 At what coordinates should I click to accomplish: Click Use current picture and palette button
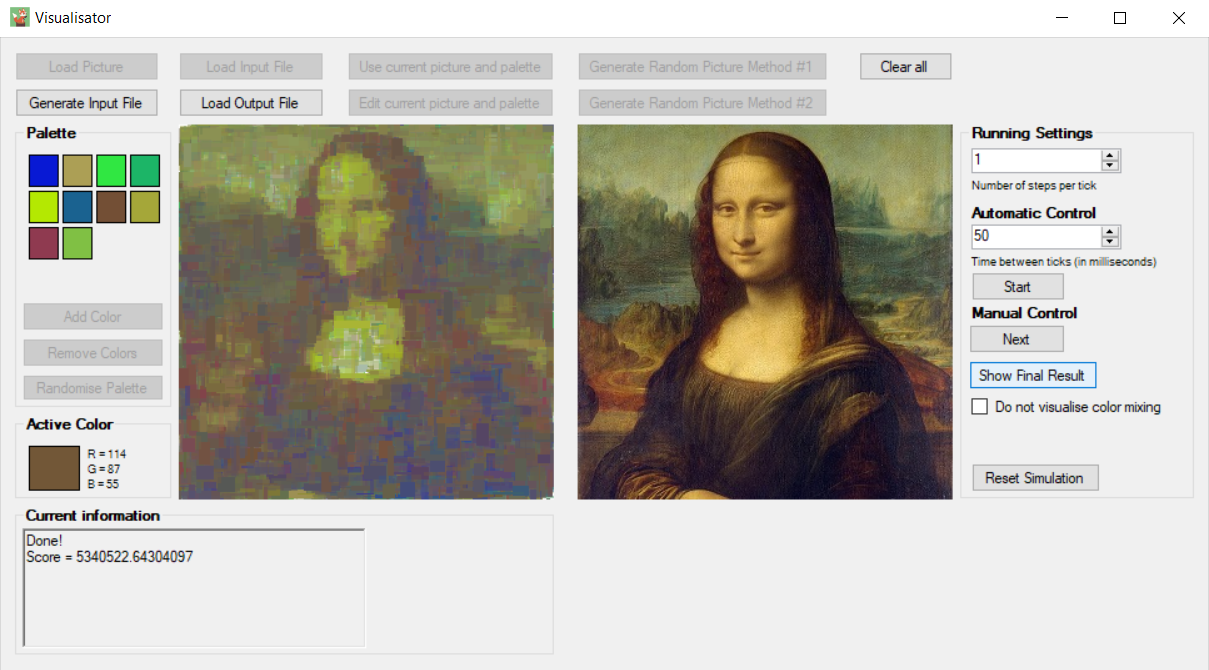coord(450,67)
